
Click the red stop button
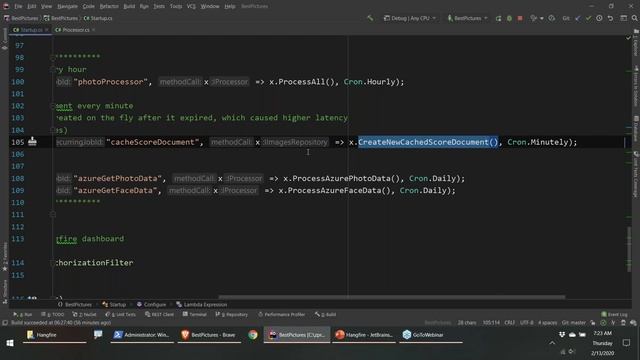(520, 18)
